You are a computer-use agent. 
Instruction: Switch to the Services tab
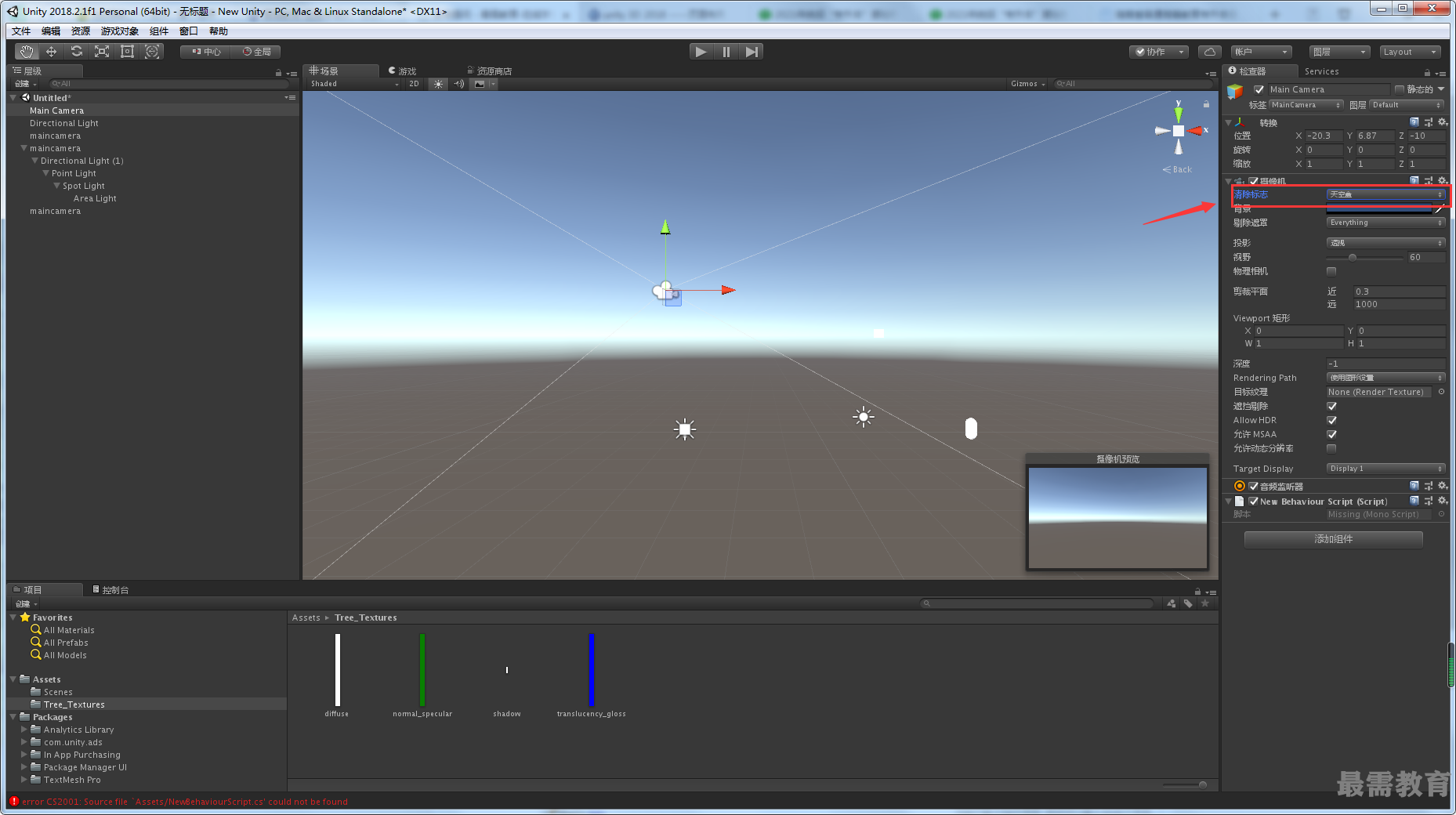[x=1321, y=71]
